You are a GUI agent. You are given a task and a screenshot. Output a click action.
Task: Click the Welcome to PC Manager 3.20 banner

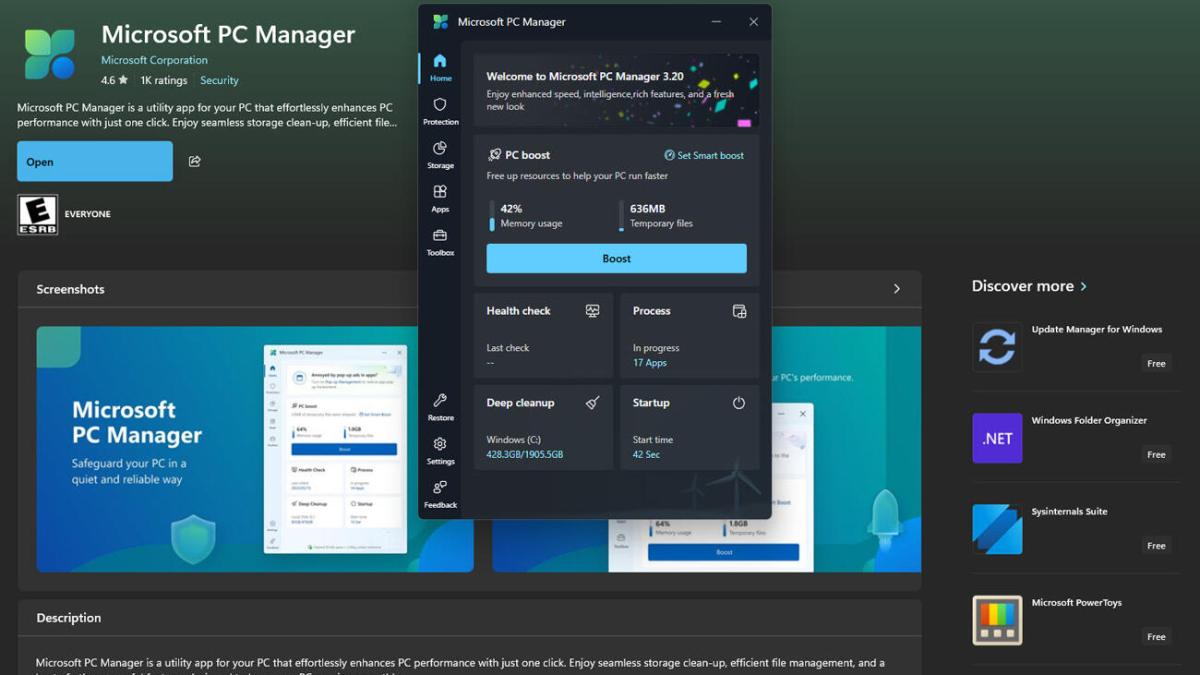616,90
